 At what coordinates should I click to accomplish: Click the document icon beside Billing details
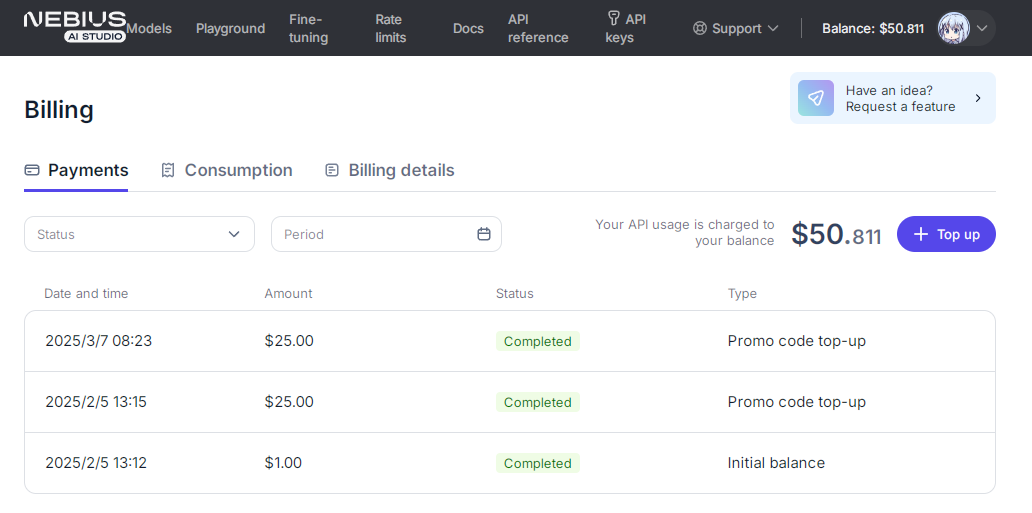coord(332,171)
